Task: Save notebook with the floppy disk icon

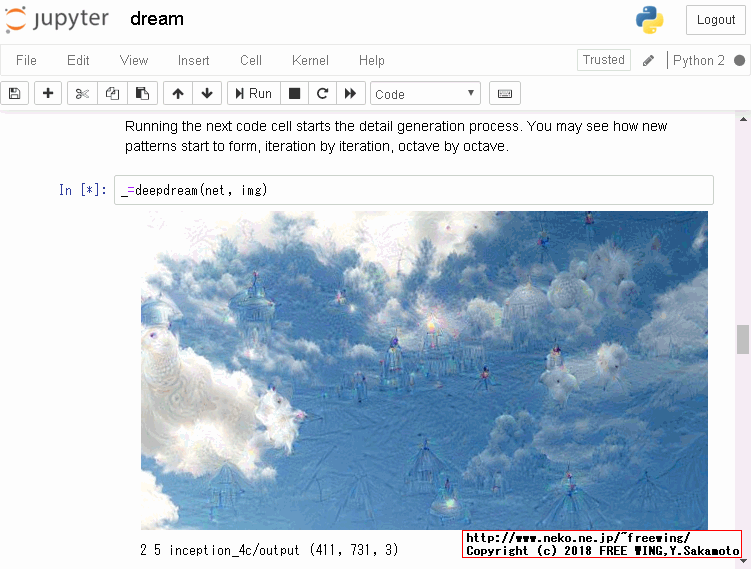Action: coord(14,94)
